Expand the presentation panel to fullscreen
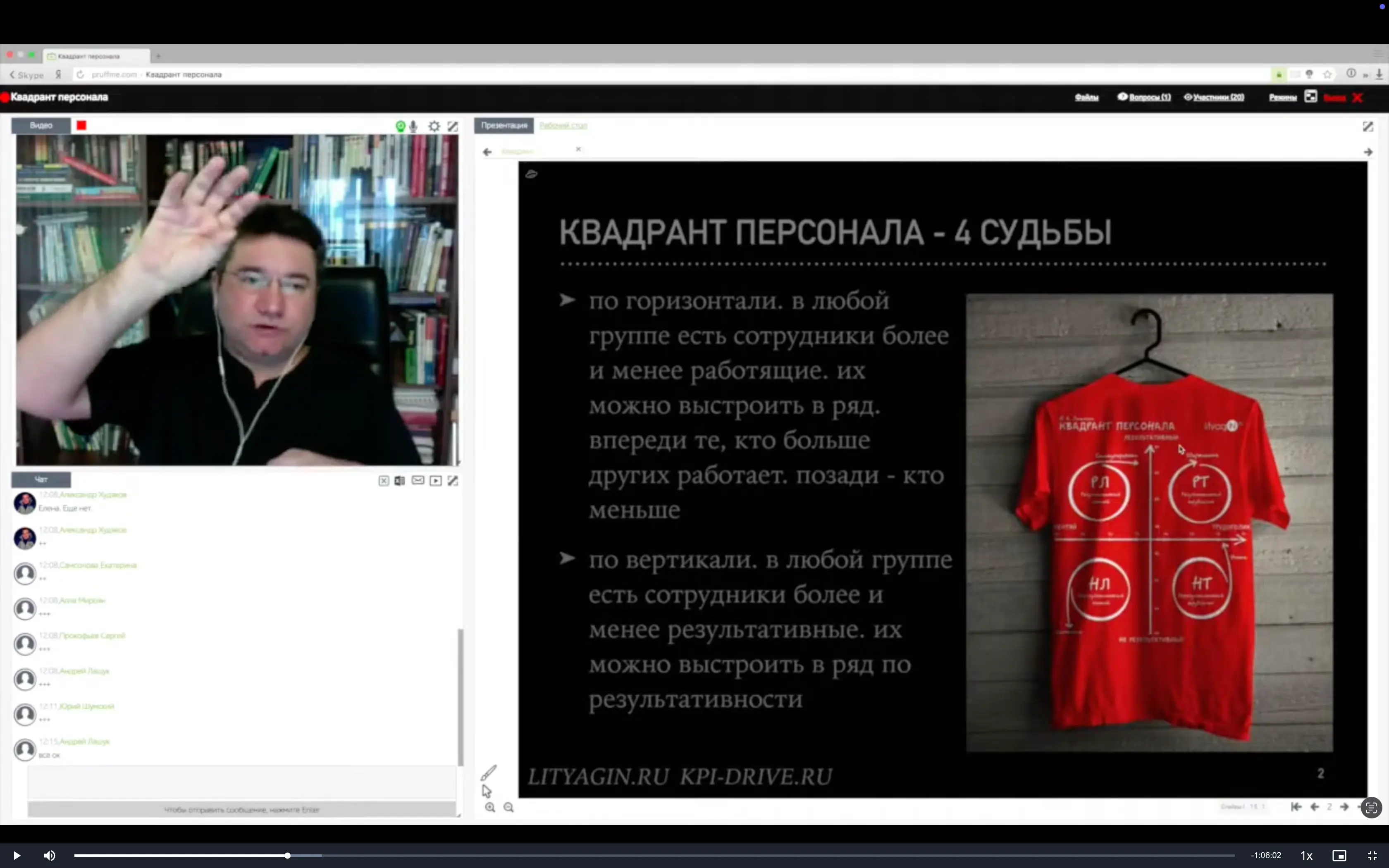 pyautogui.click(x=1368, y=126)
